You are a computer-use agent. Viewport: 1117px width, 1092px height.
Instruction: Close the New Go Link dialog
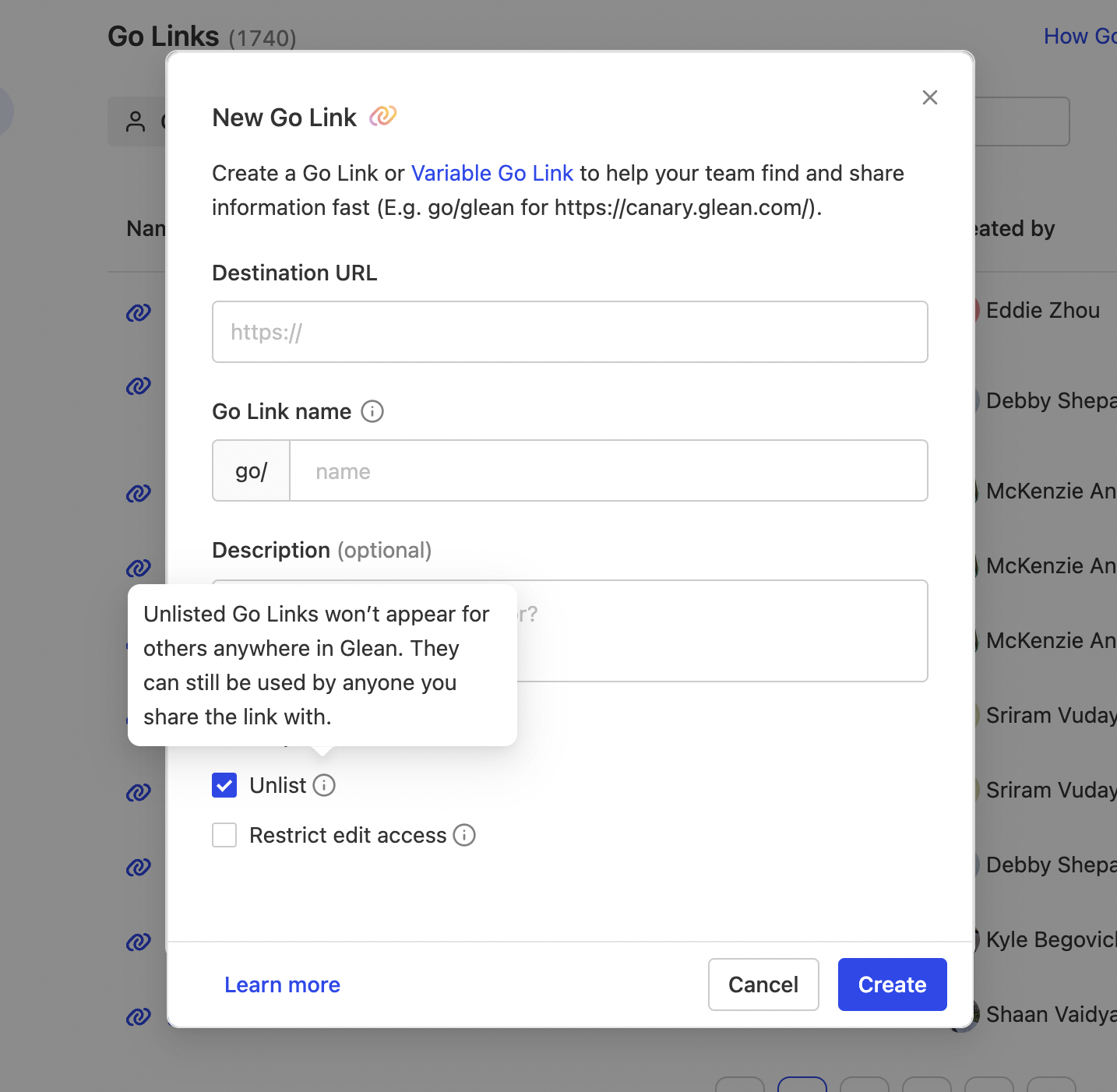click(x=929, y=97)
